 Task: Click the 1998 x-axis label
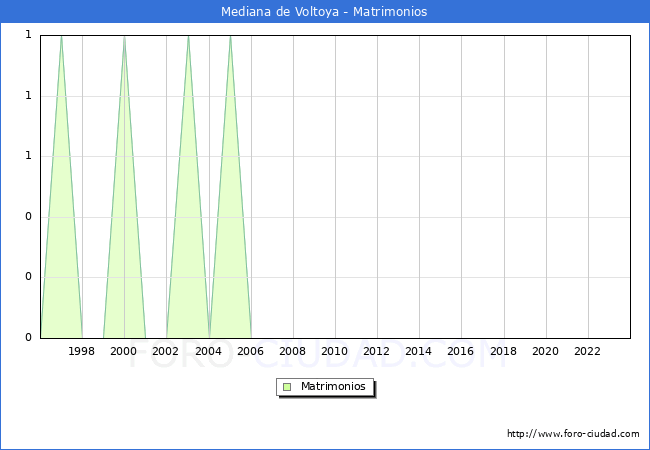(82, 351)
